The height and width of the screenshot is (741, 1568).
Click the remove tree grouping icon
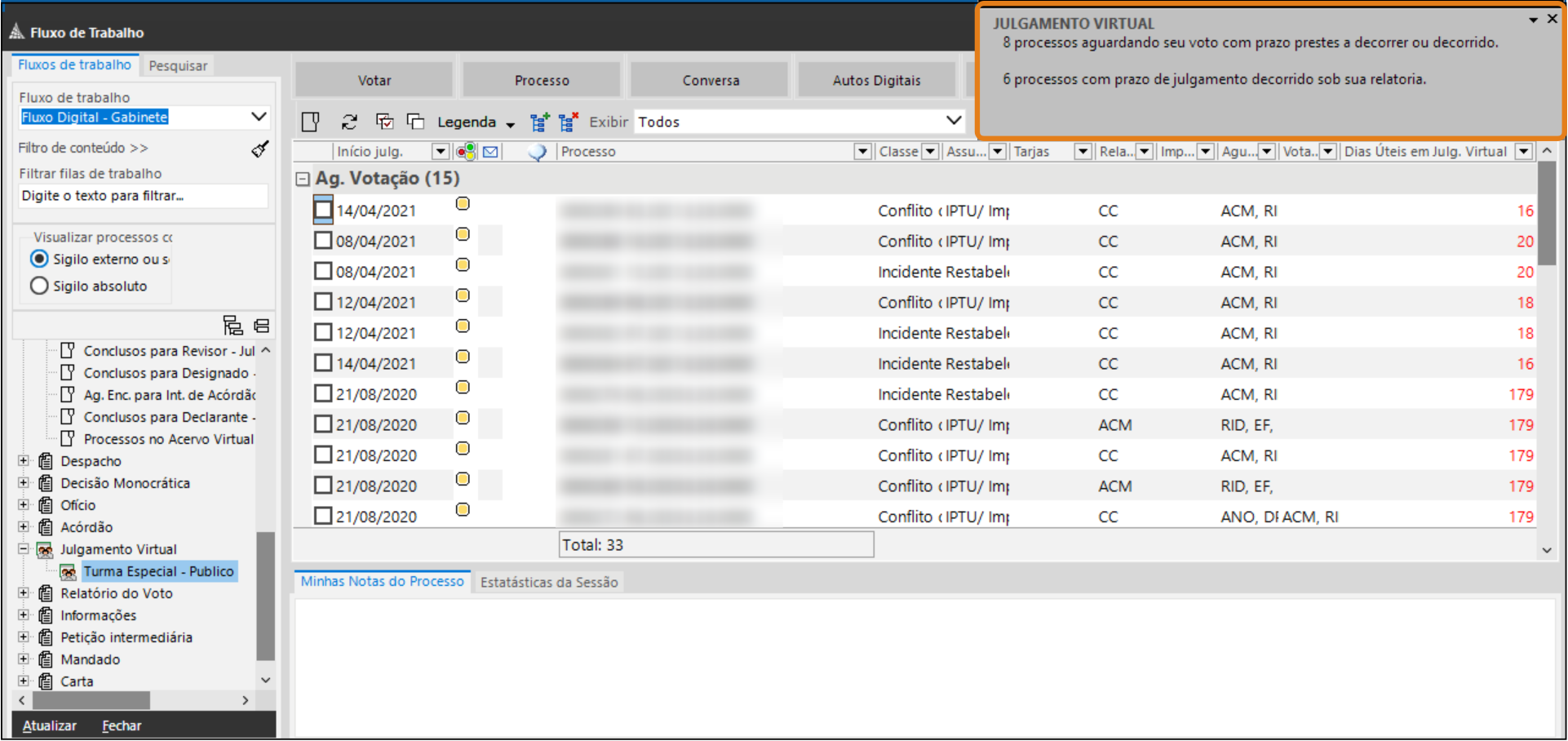[569, 122]
